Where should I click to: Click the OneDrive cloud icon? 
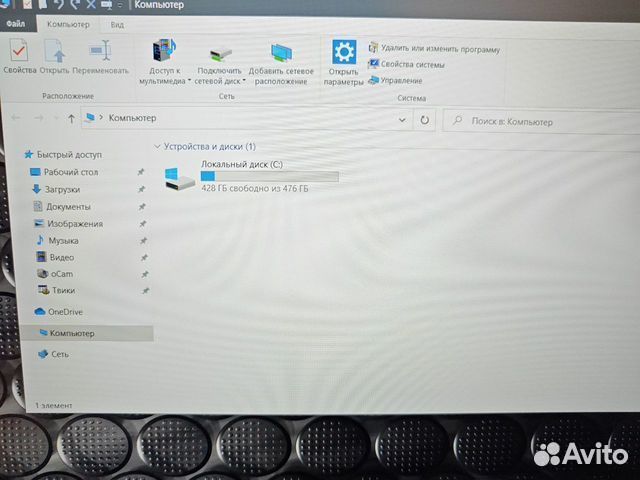[40, 311]
